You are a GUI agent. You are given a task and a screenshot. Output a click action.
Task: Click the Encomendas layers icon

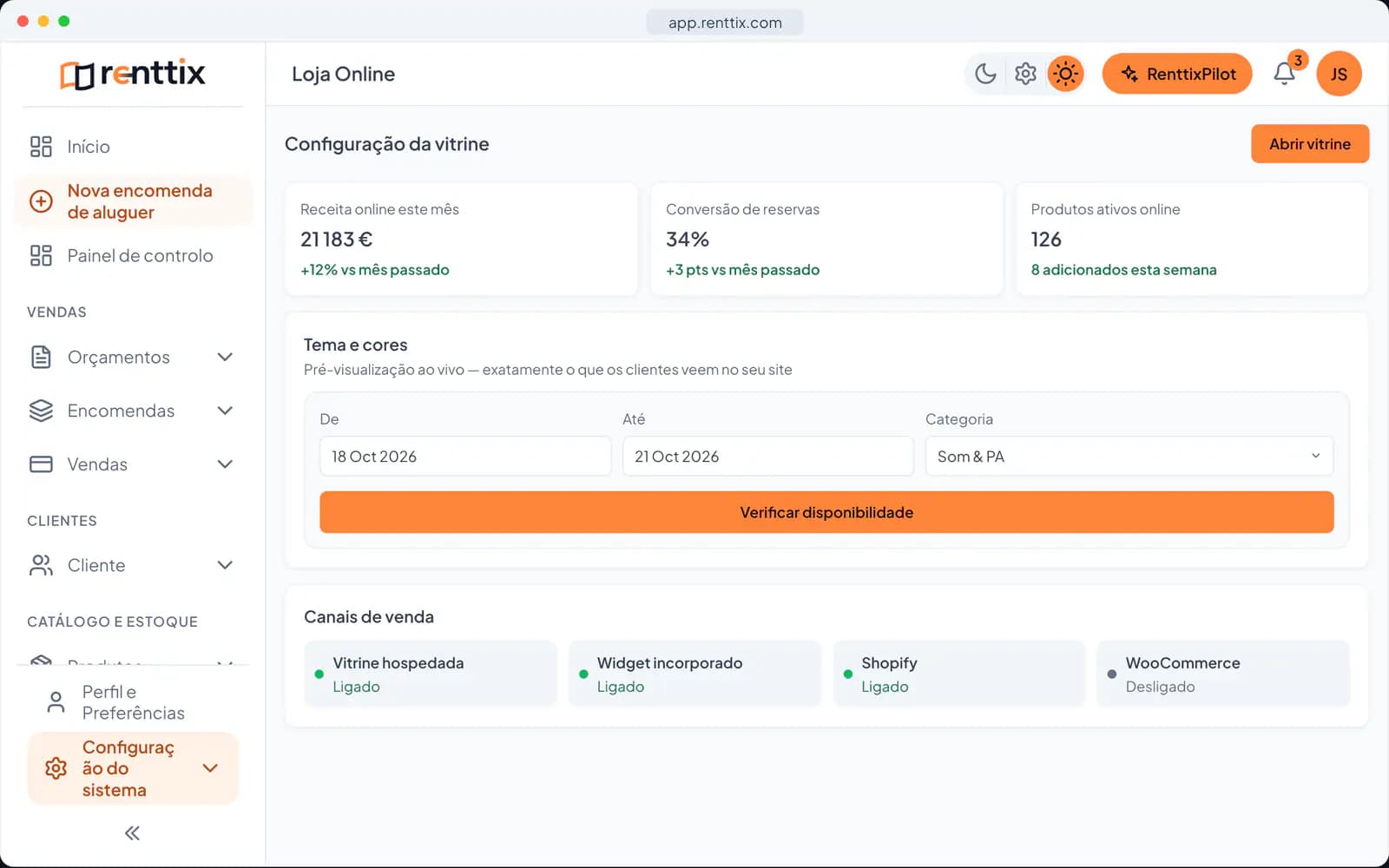[x=41, y=411]
